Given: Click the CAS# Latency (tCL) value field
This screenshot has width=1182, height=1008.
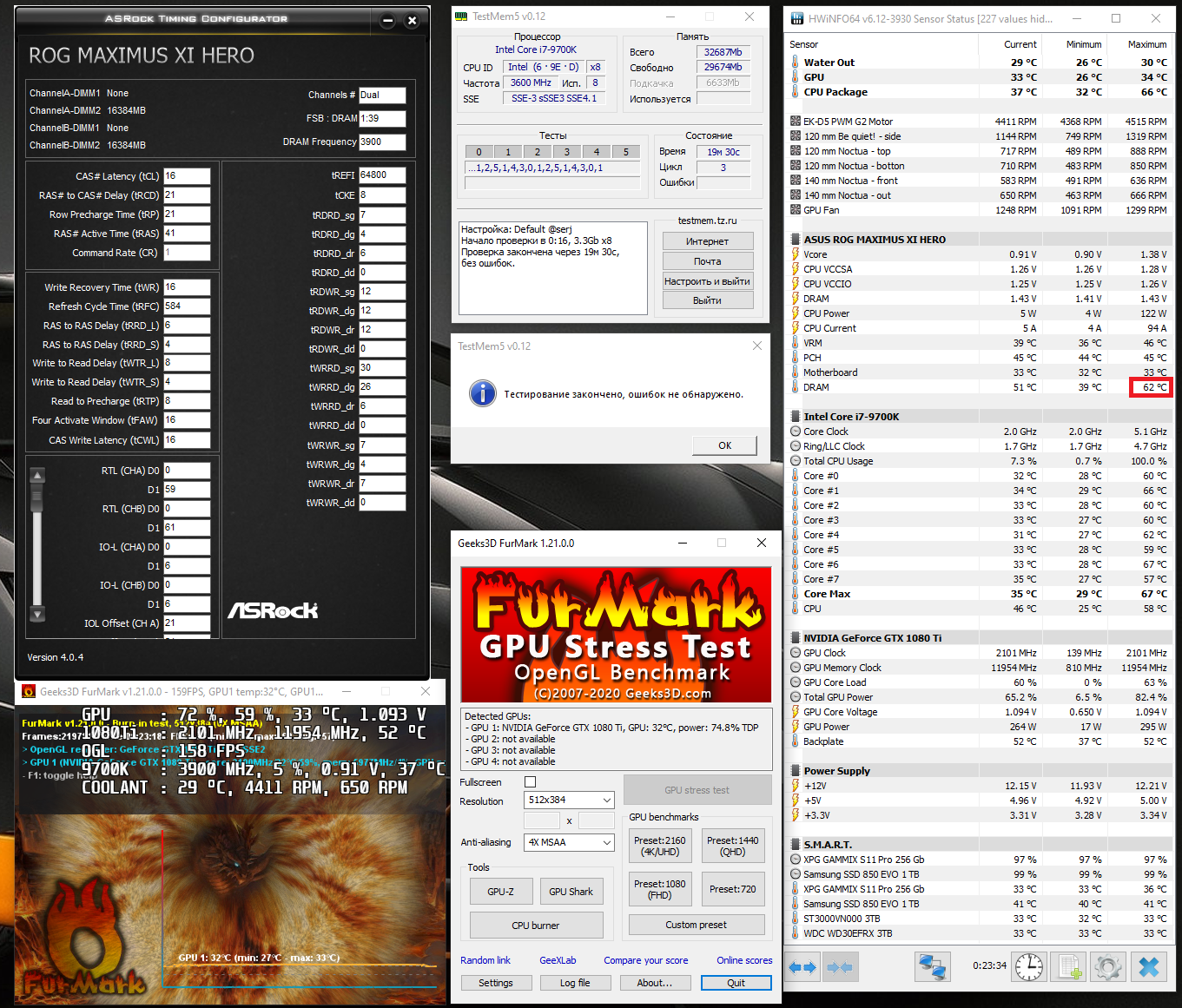Looking at the screenshot, I should point(187,175).
